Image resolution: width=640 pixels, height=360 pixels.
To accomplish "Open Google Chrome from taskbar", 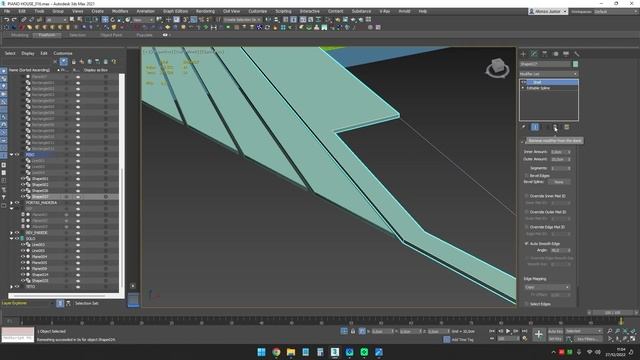I will 276,352.
